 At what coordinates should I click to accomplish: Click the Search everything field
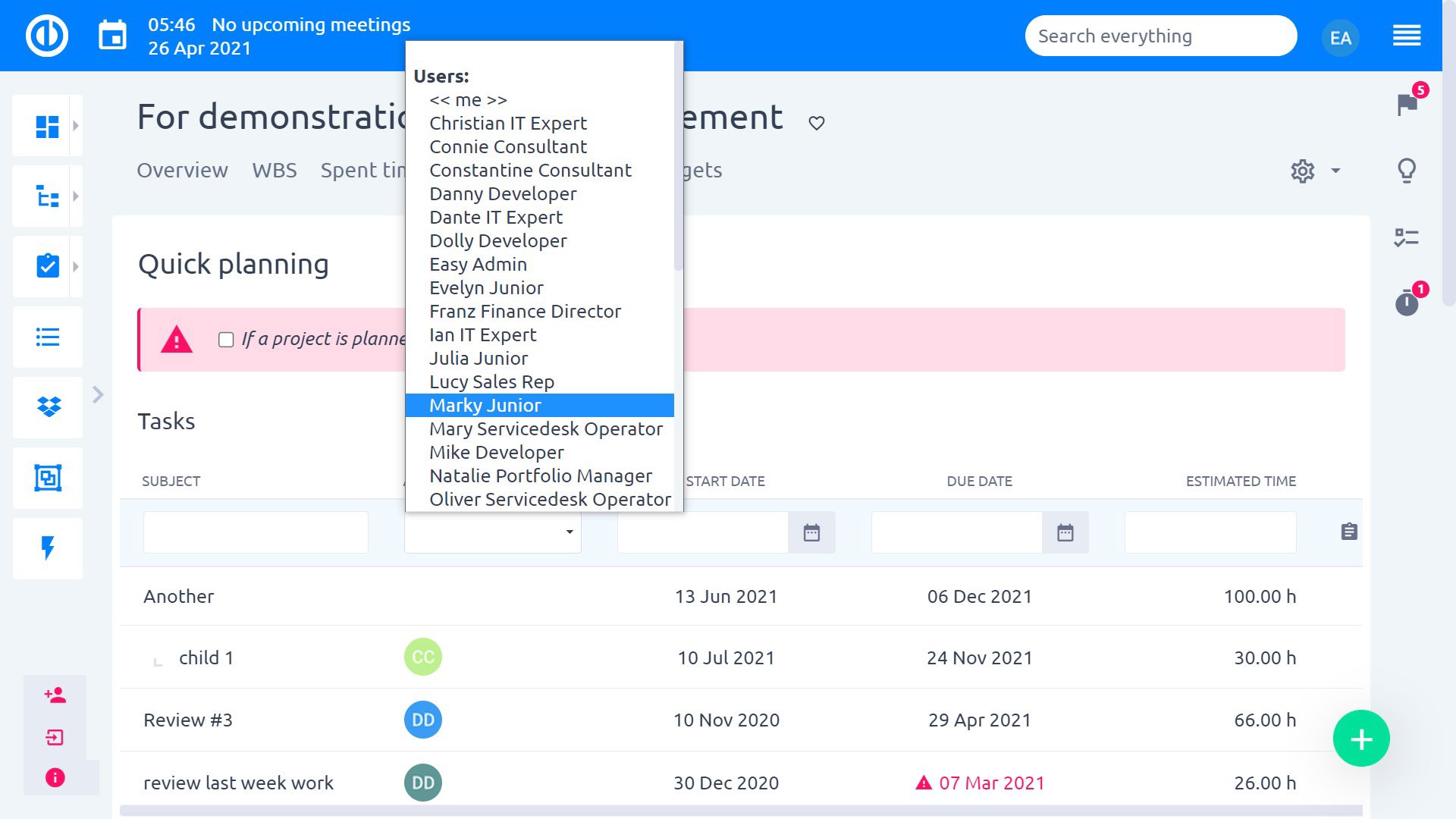1160,35
